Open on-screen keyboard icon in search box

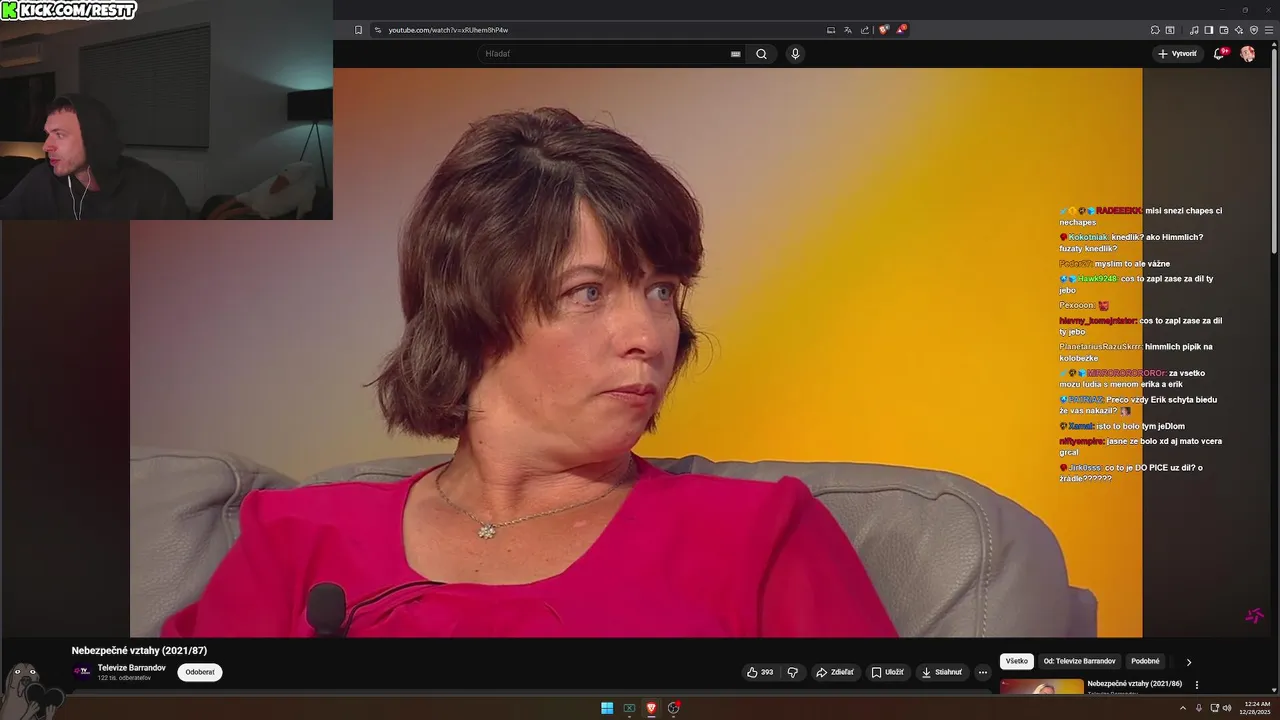(x=736, y=54)
